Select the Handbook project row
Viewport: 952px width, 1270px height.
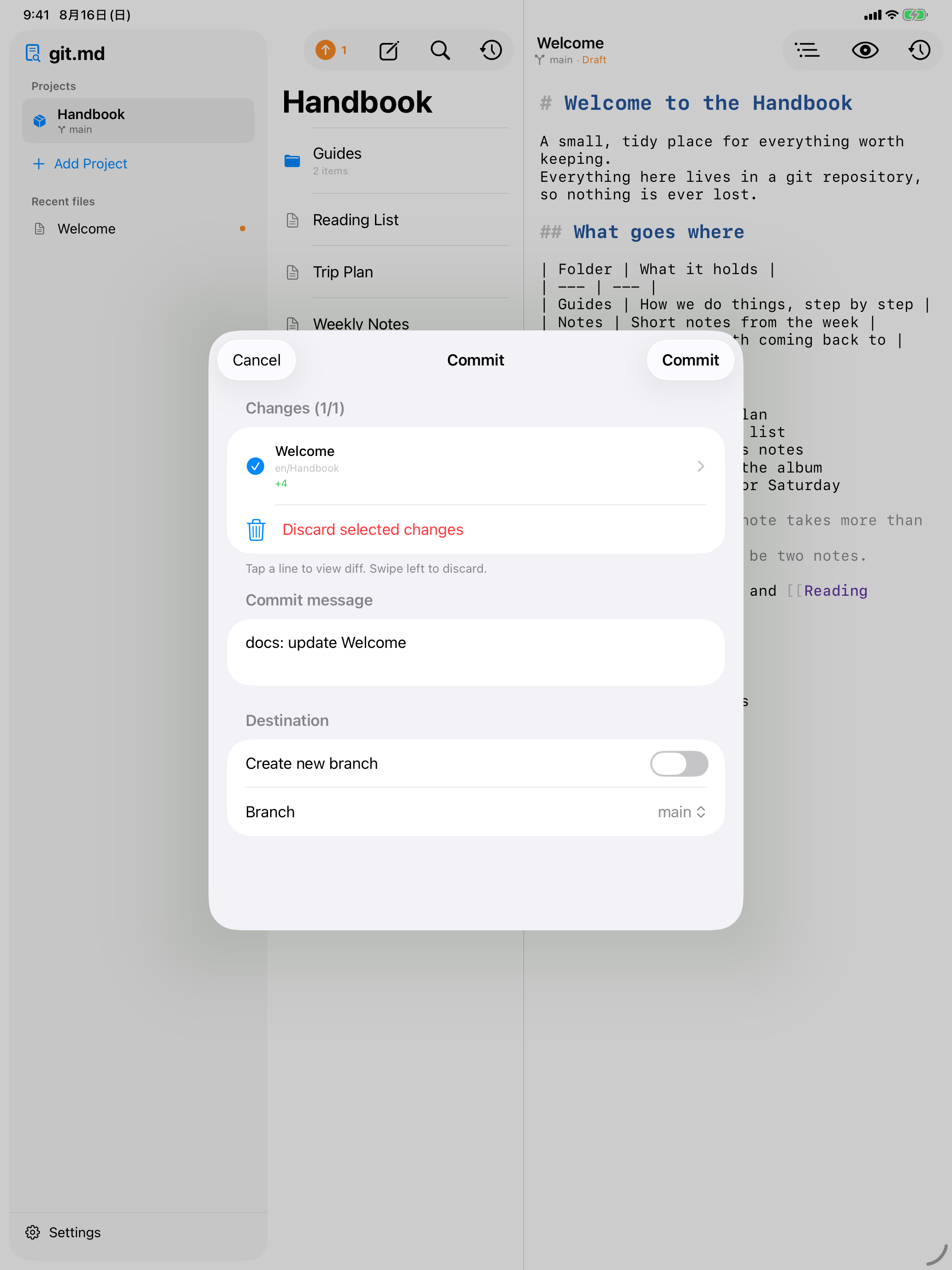138,120
